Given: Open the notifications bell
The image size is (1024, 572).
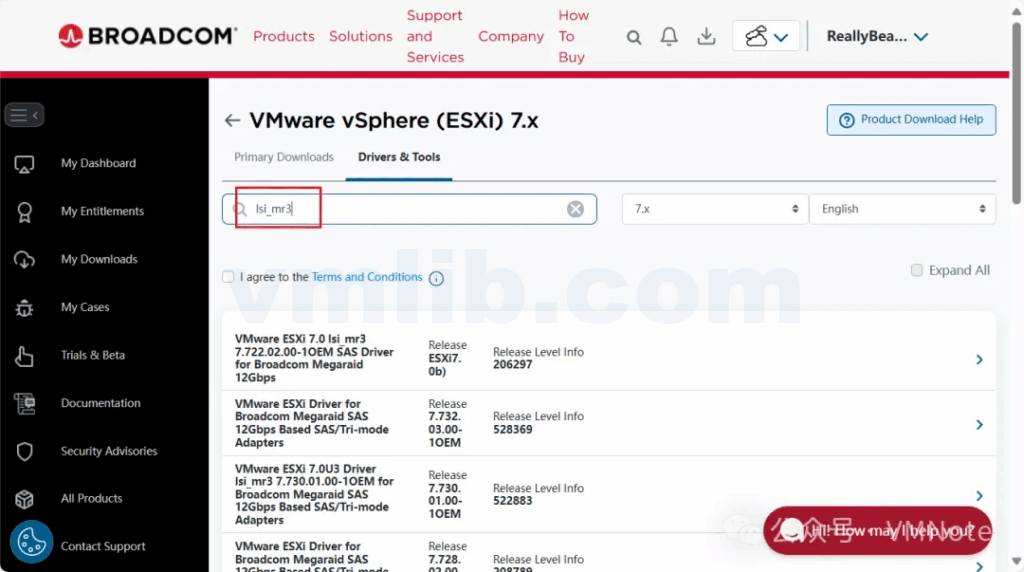Looking at the screenshot, I should point(669,37).
